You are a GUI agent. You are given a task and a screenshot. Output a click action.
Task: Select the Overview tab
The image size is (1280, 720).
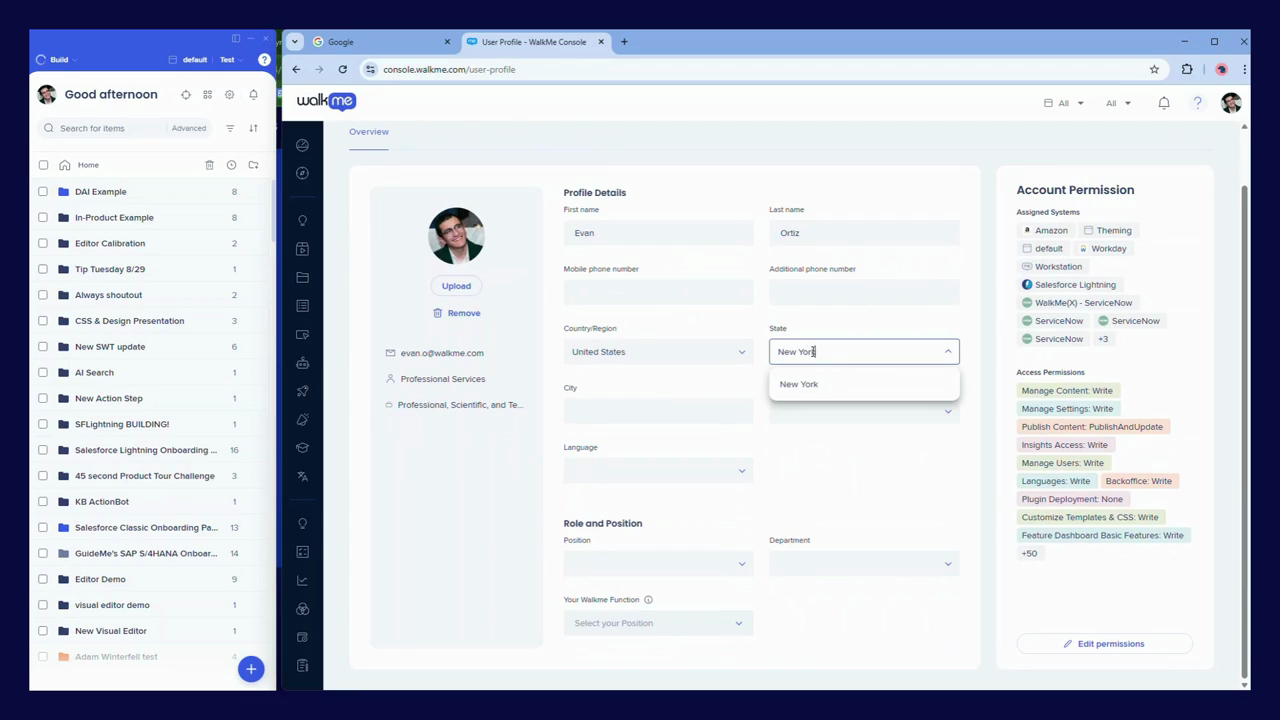point(369,132)
